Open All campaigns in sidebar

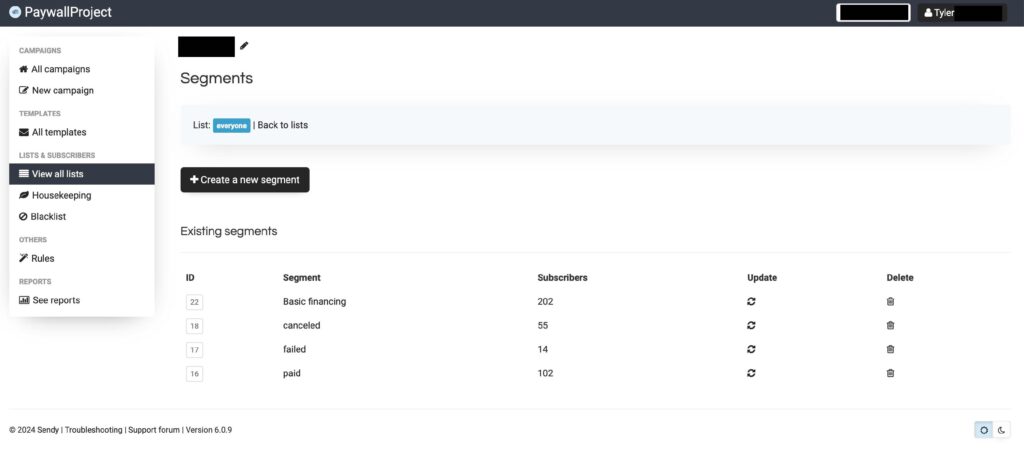point(60,69)
